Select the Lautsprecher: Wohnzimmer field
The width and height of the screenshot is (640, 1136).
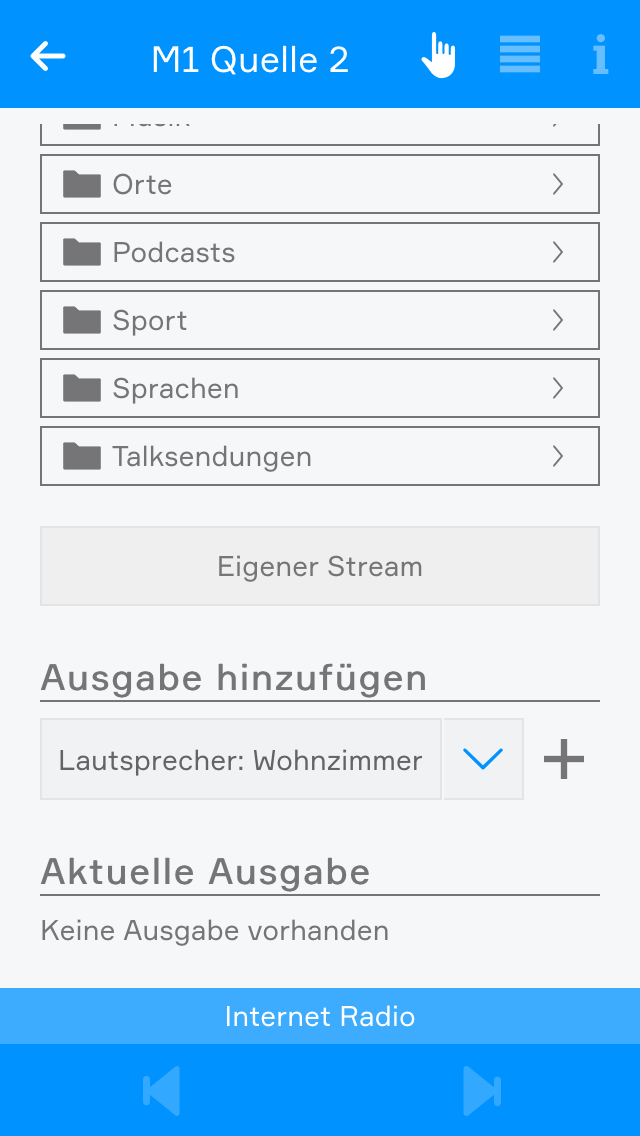240,760
